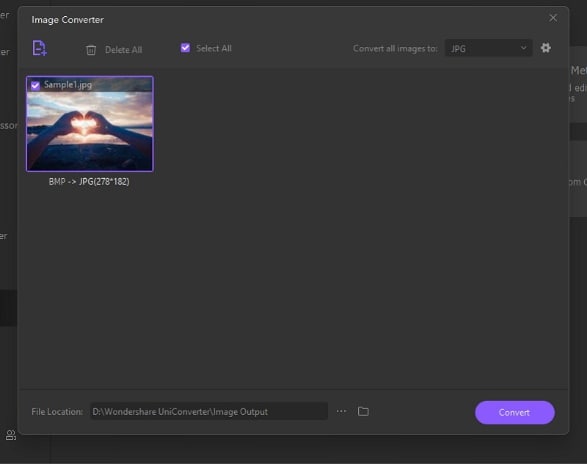
Task: Click the Image Converter title text
Action: [x=67, y=20]
